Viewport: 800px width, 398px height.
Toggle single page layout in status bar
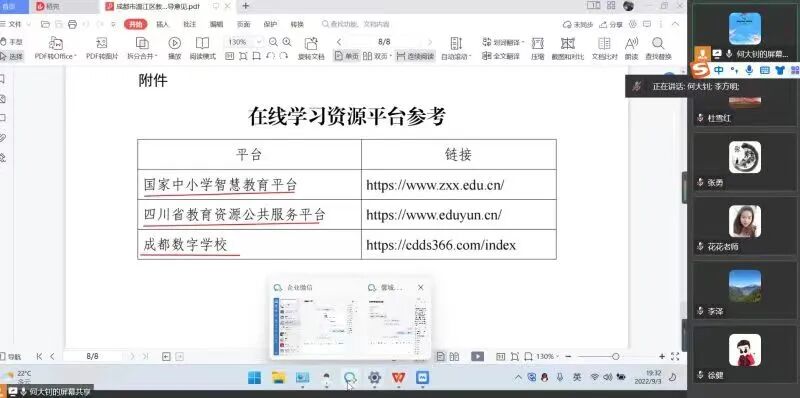[x=440, y=356]
